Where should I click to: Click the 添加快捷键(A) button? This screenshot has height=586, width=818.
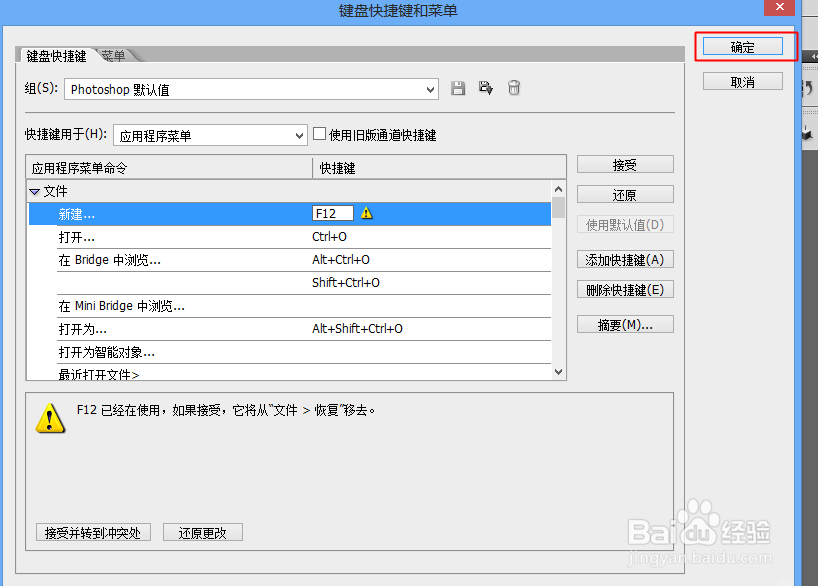(625, 259)
